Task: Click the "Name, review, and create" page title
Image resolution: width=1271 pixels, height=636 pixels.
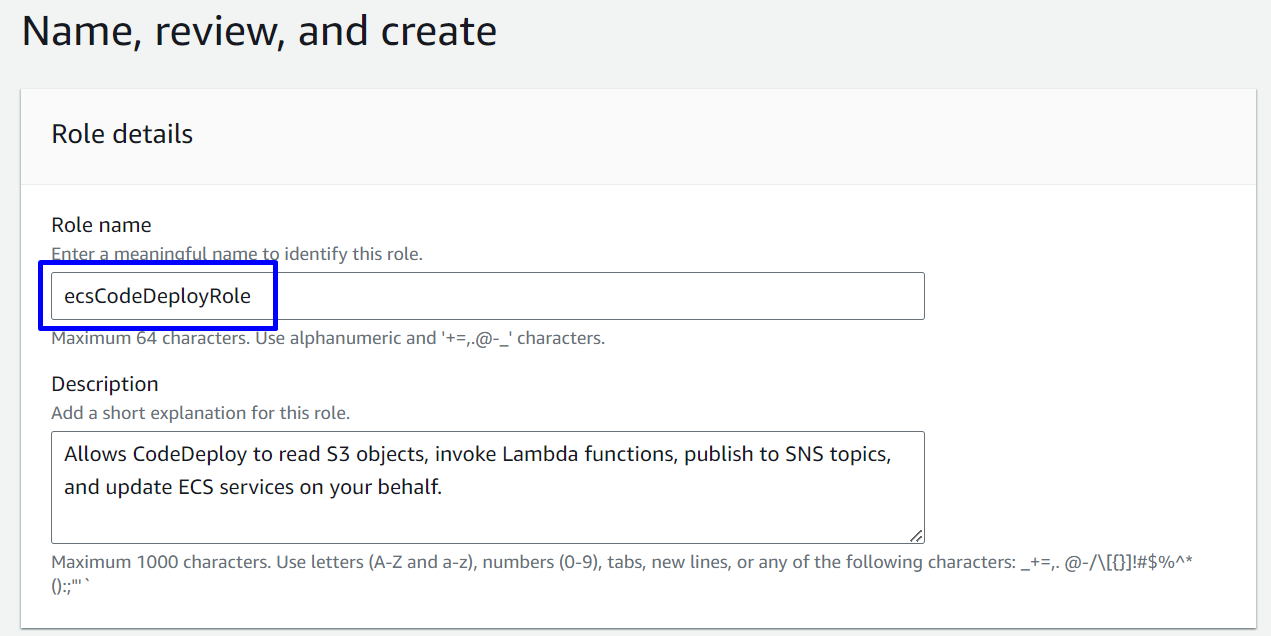Action: pos(259,32)
